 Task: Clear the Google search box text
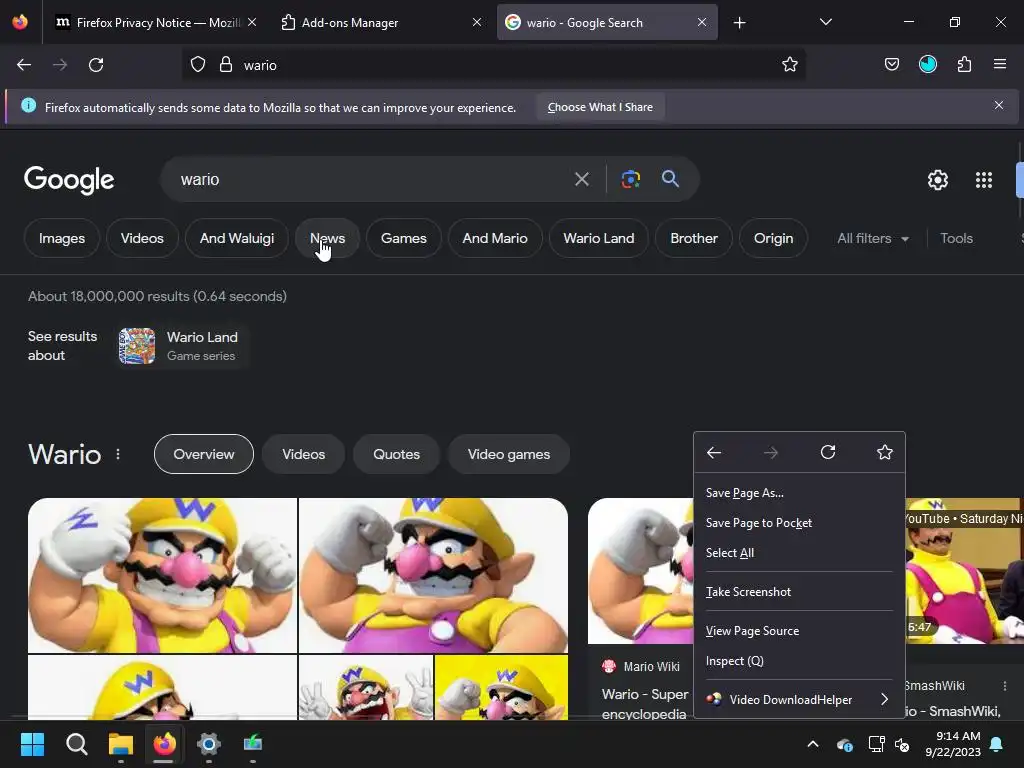point(581,179)
